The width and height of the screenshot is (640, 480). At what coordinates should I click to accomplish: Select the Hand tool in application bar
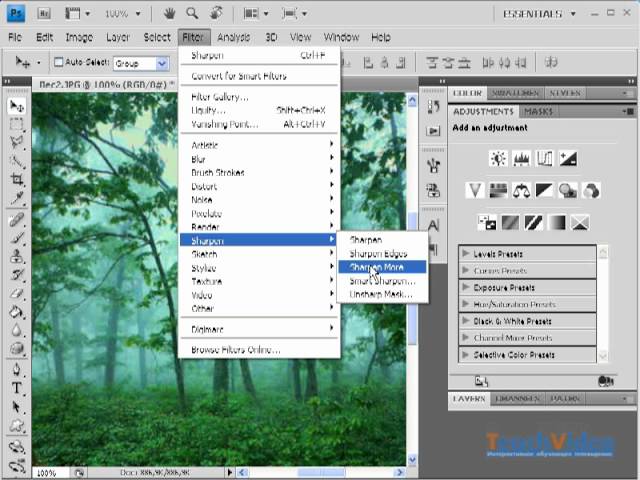[169, 13]
